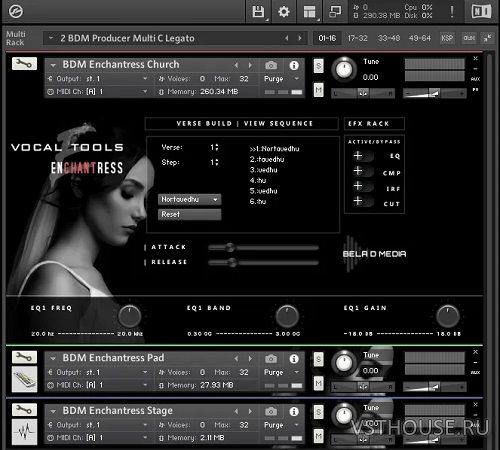Click the Enchantress Pad instrument thumbnail icon
The width and height of the screenshot is (500, 450).
point(24,379)
